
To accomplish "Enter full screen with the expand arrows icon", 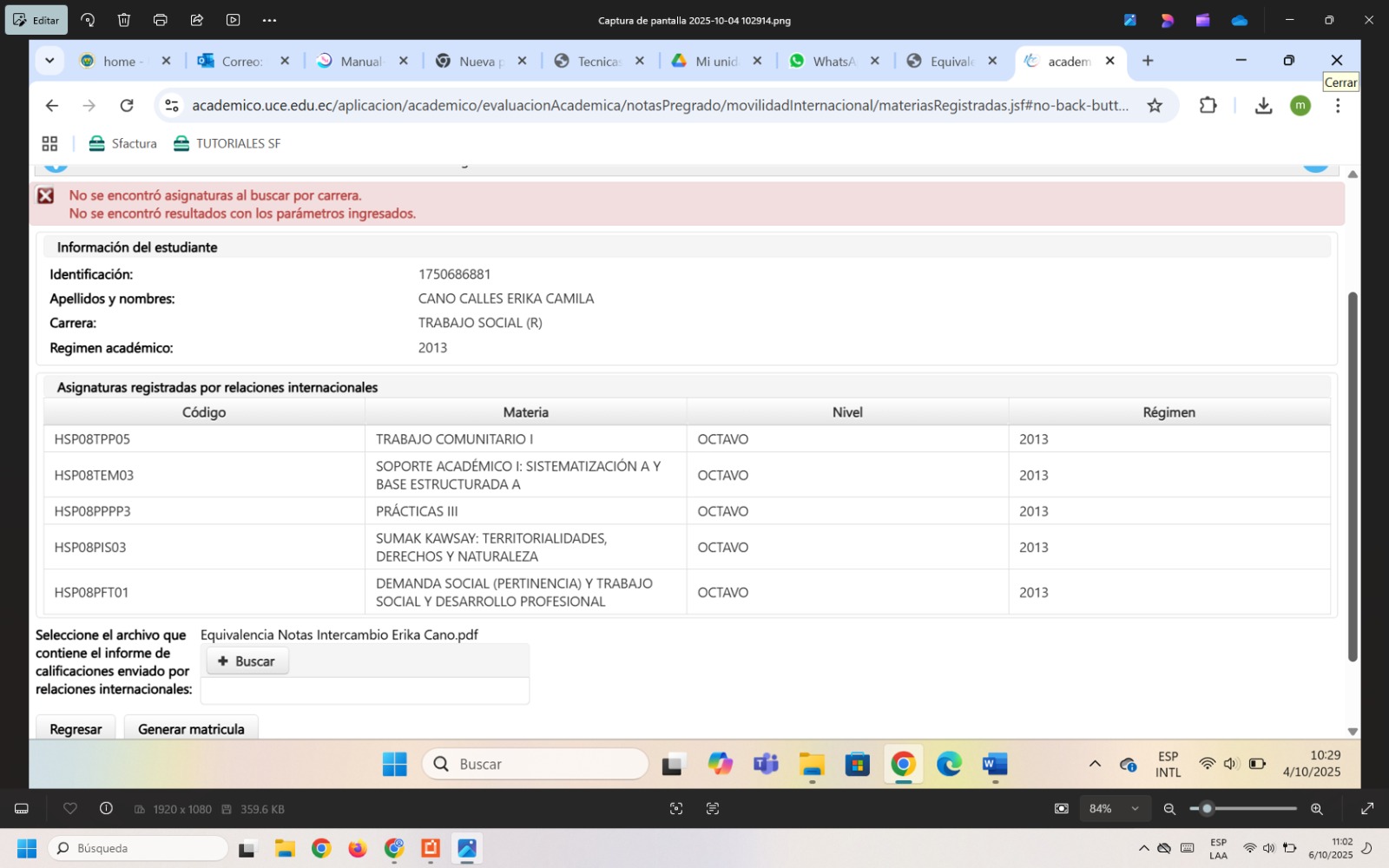I will [1366, 808].
